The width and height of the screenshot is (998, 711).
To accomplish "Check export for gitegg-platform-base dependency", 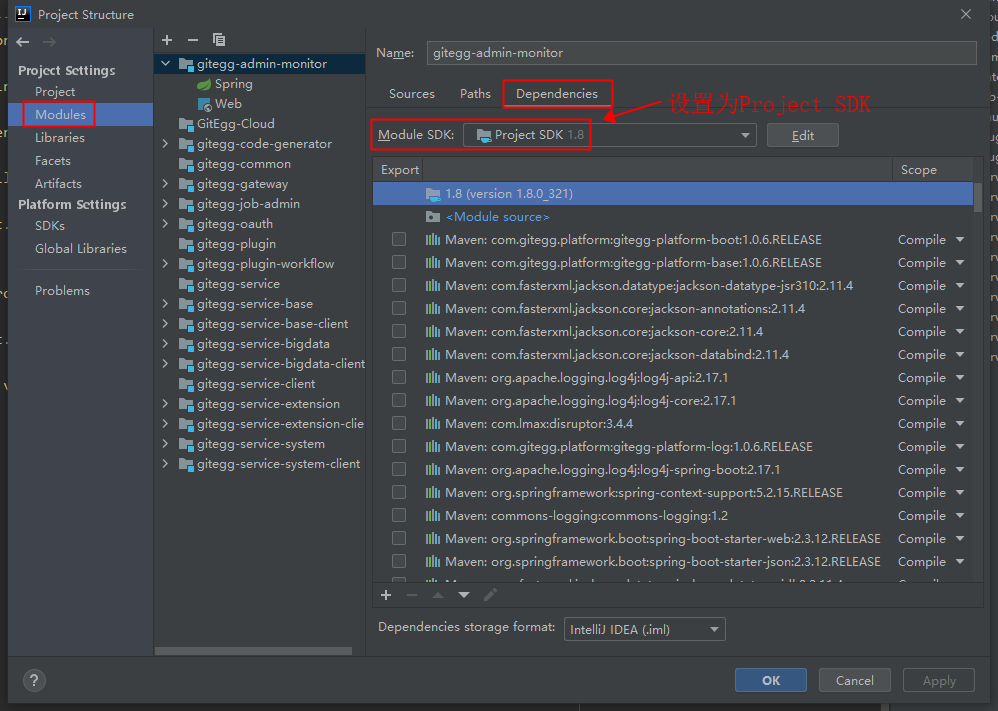I will [399, 262].
